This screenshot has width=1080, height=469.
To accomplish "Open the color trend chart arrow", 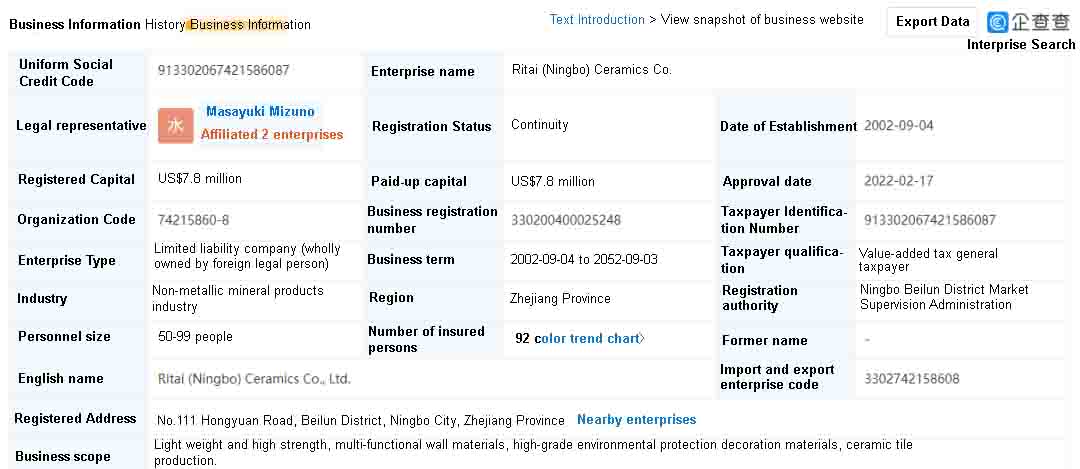I will [x=642, y=338].
